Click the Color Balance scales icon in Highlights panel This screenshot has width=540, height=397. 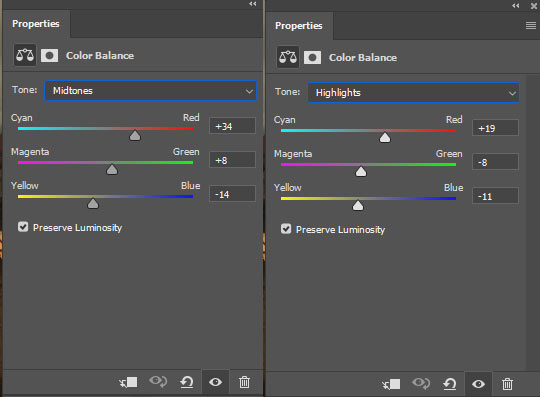coord(288,57)
